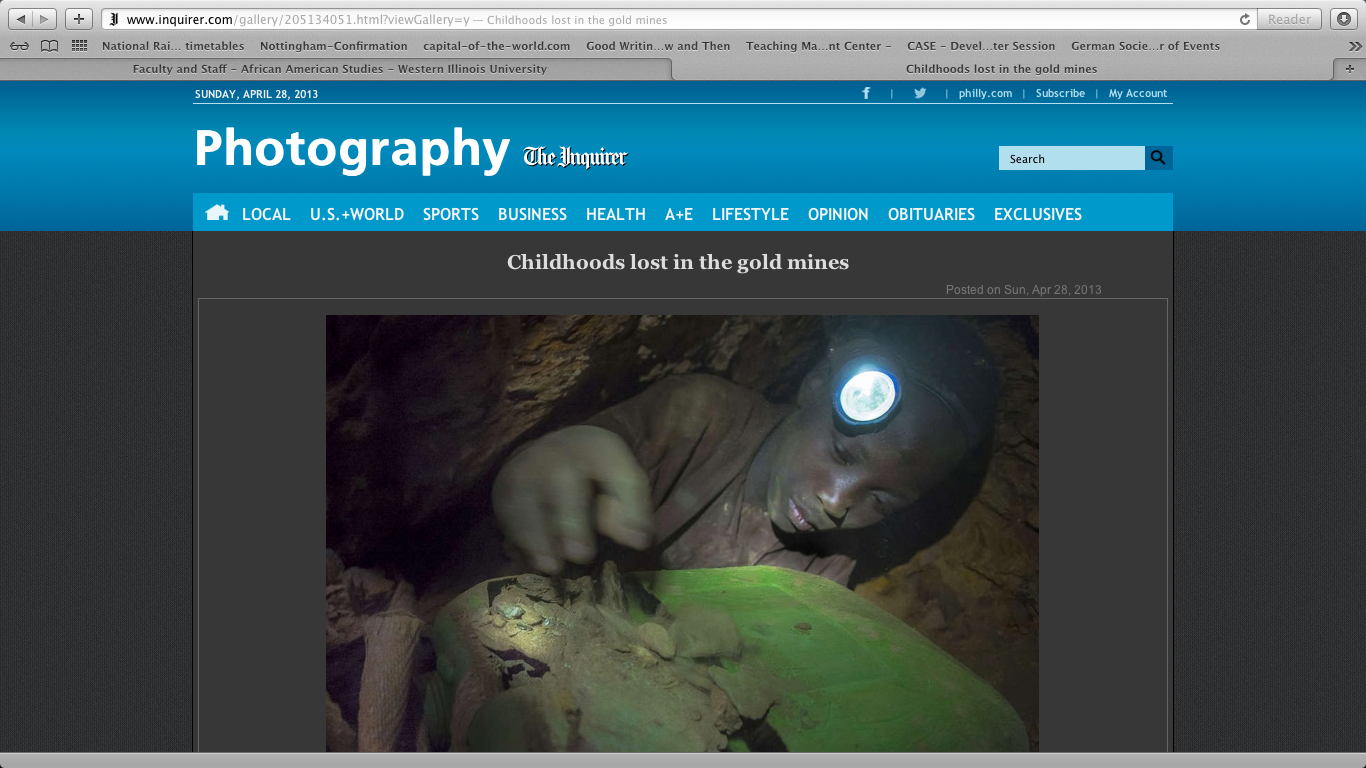Open the My Account link
1366x768 pixels.
1137,93
